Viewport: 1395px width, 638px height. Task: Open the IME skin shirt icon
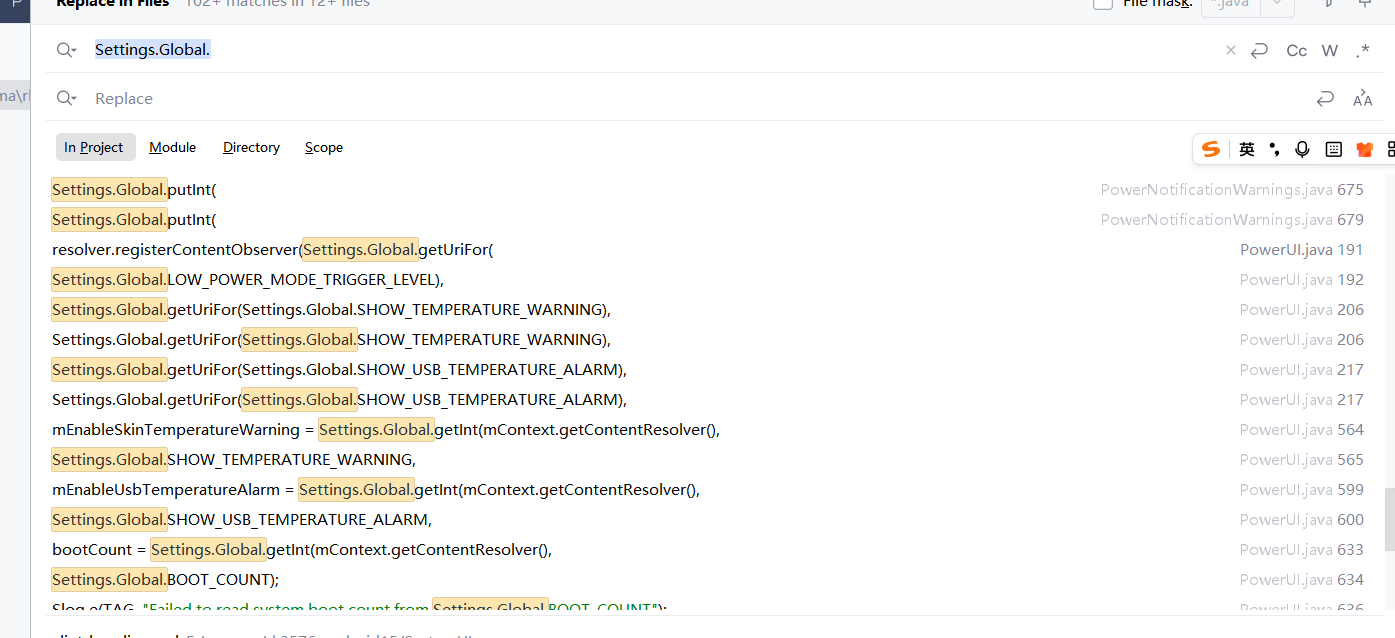tap(1365, 149)
